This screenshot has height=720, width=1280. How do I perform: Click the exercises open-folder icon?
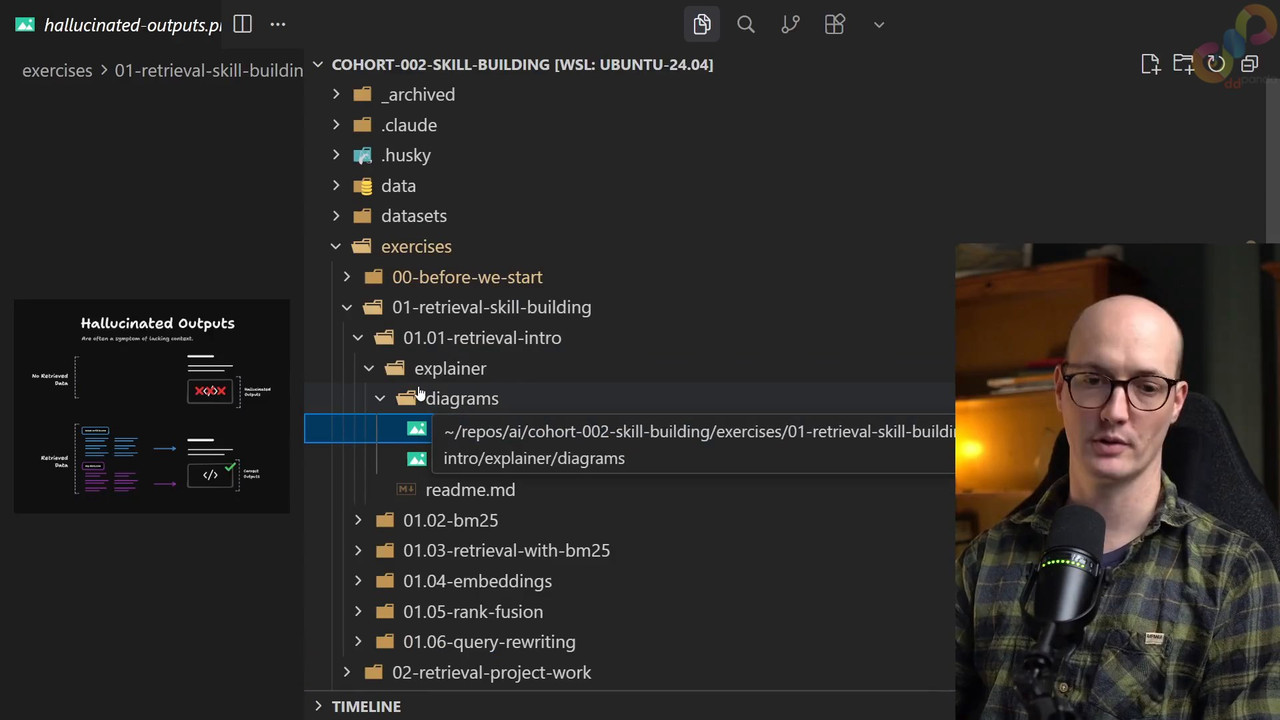tap(362, 246)
